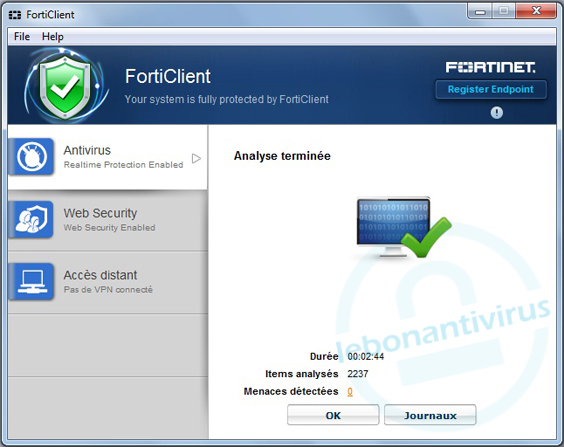Open the File menu

point(22,36)
